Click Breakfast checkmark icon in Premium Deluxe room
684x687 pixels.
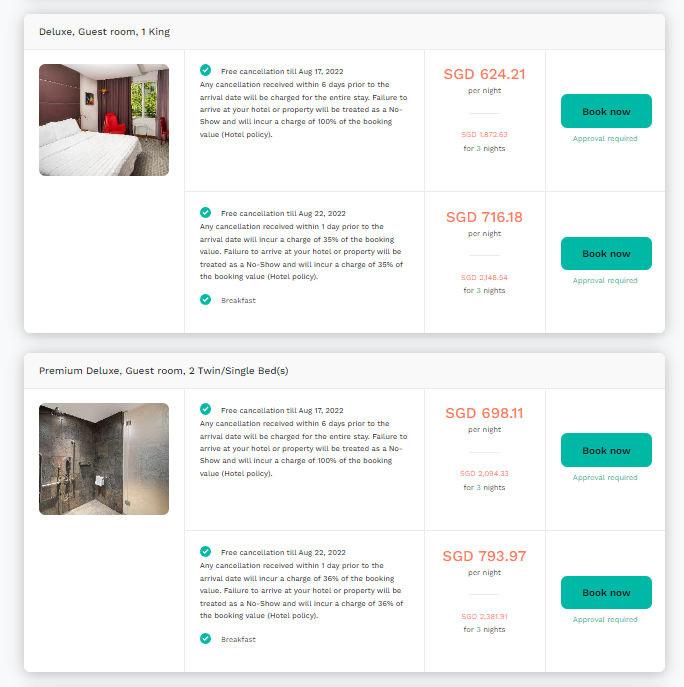pyautogui.click(x=205, y=639)
